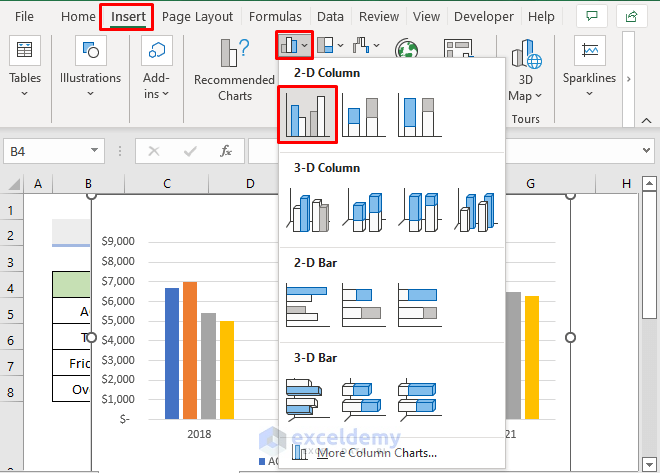Click the PivotChart icon
Screen dimensions: 660x473
[458, 48]
